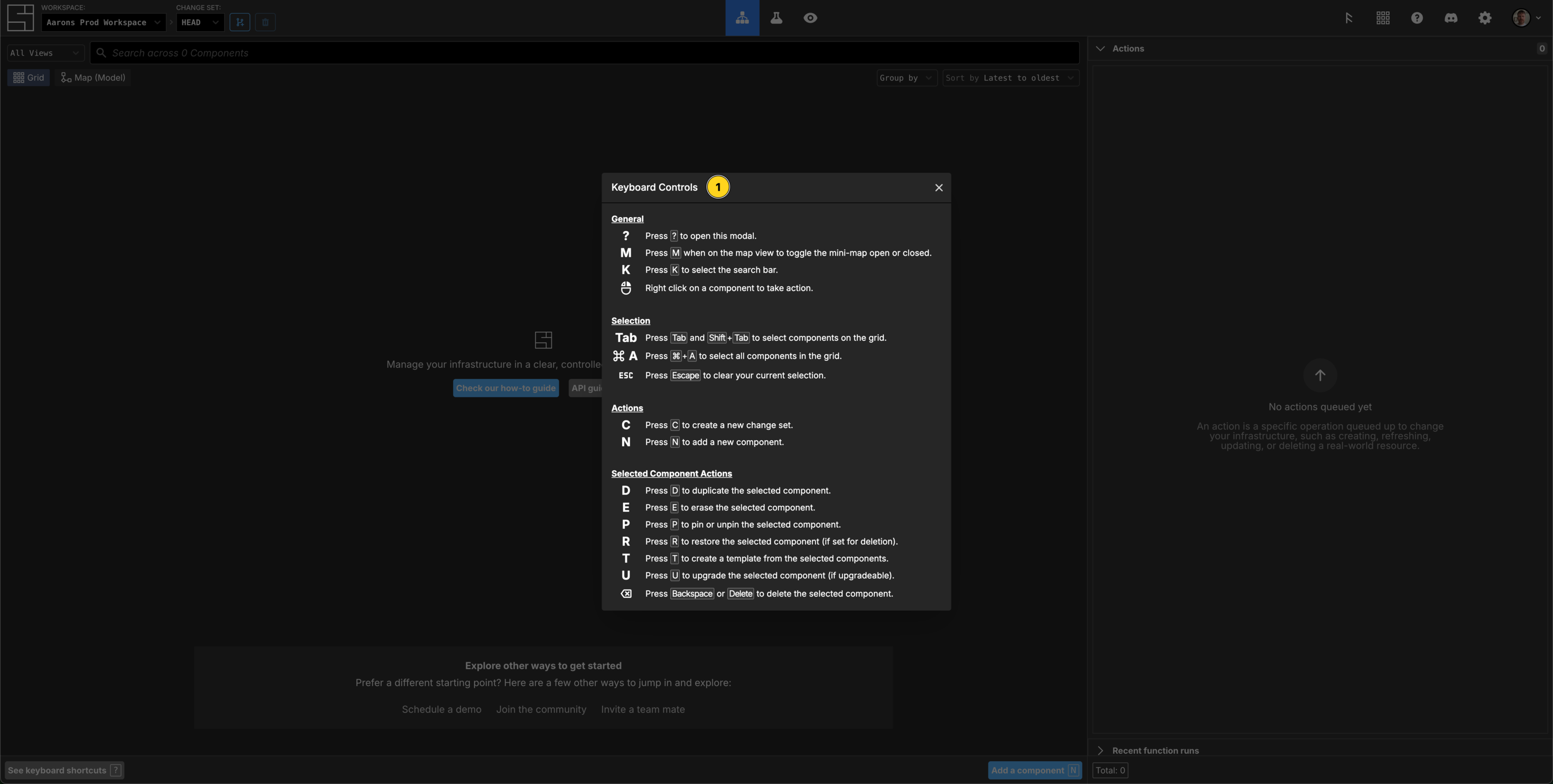
Task: Select the Model diagram icon in top bar
Action: click(x=742, y=18)
